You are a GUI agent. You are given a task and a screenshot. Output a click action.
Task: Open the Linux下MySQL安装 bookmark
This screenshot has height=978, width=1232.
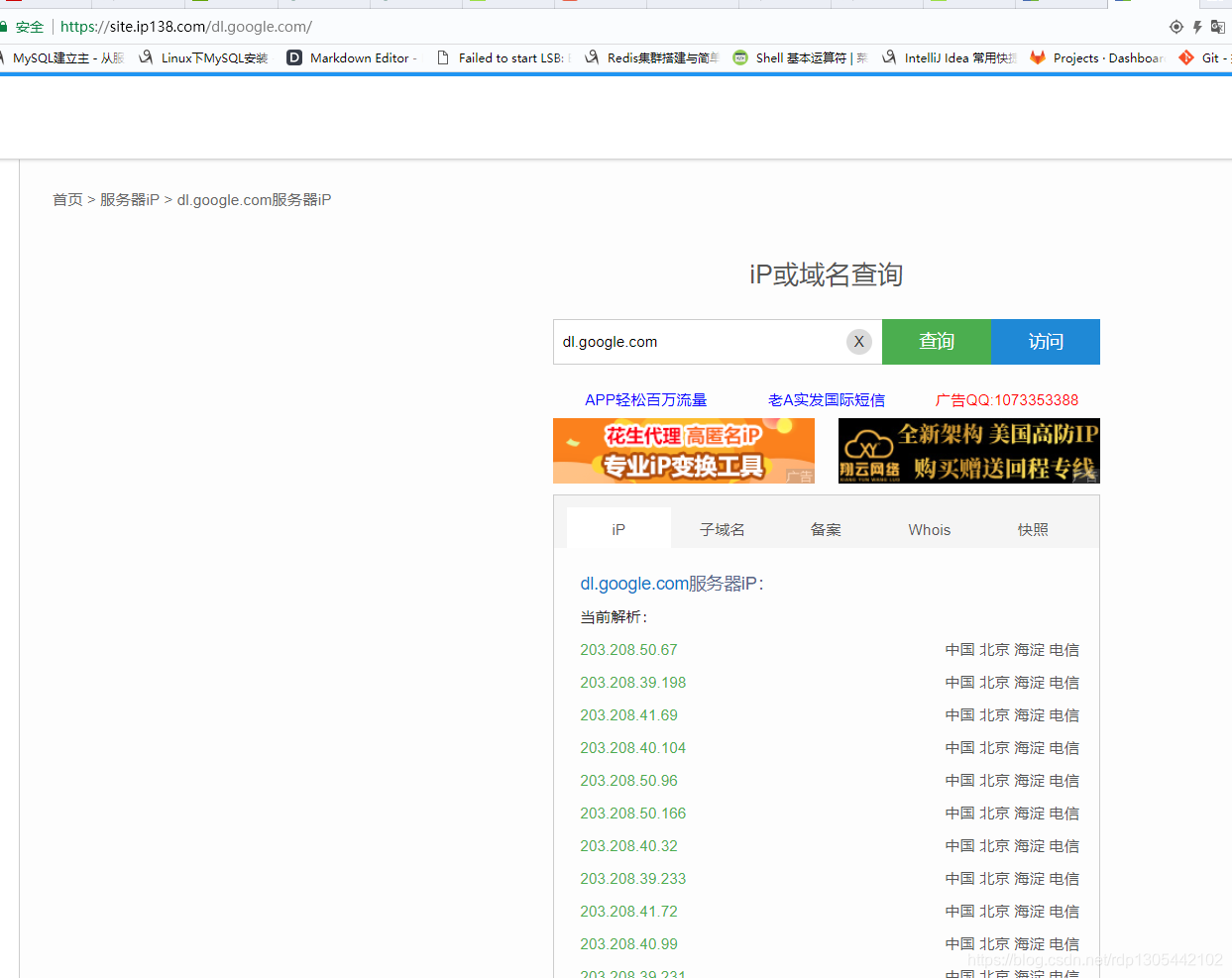204,58
